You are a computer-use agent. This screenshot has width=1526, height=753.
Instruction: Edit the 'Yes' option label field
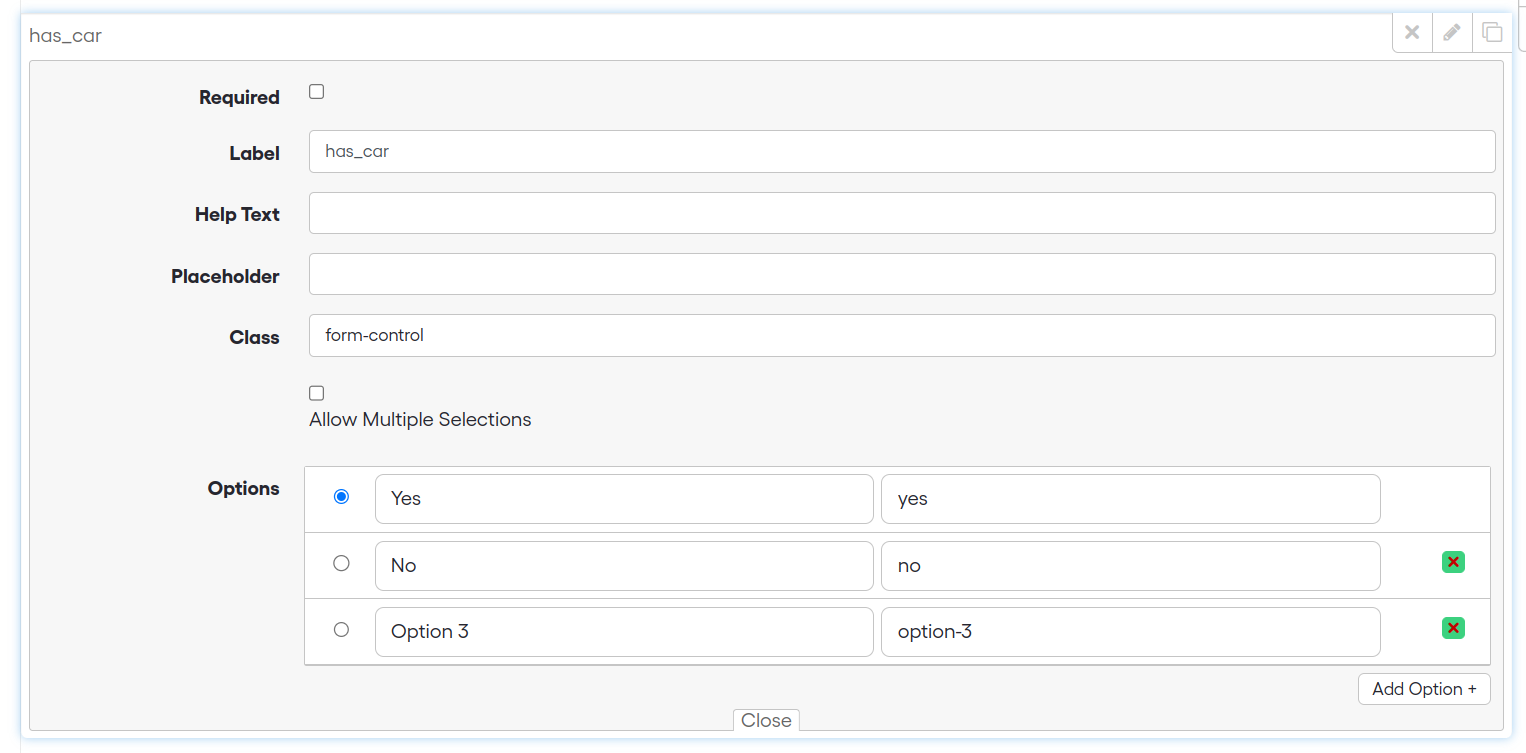coord(623,498)
